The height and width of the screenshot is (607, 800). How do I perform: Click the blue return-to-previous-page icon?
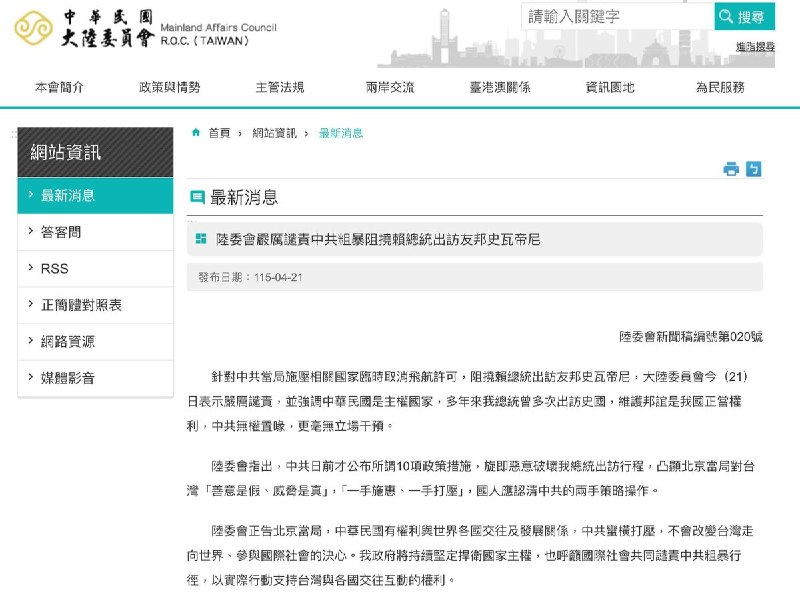(754, 168)
